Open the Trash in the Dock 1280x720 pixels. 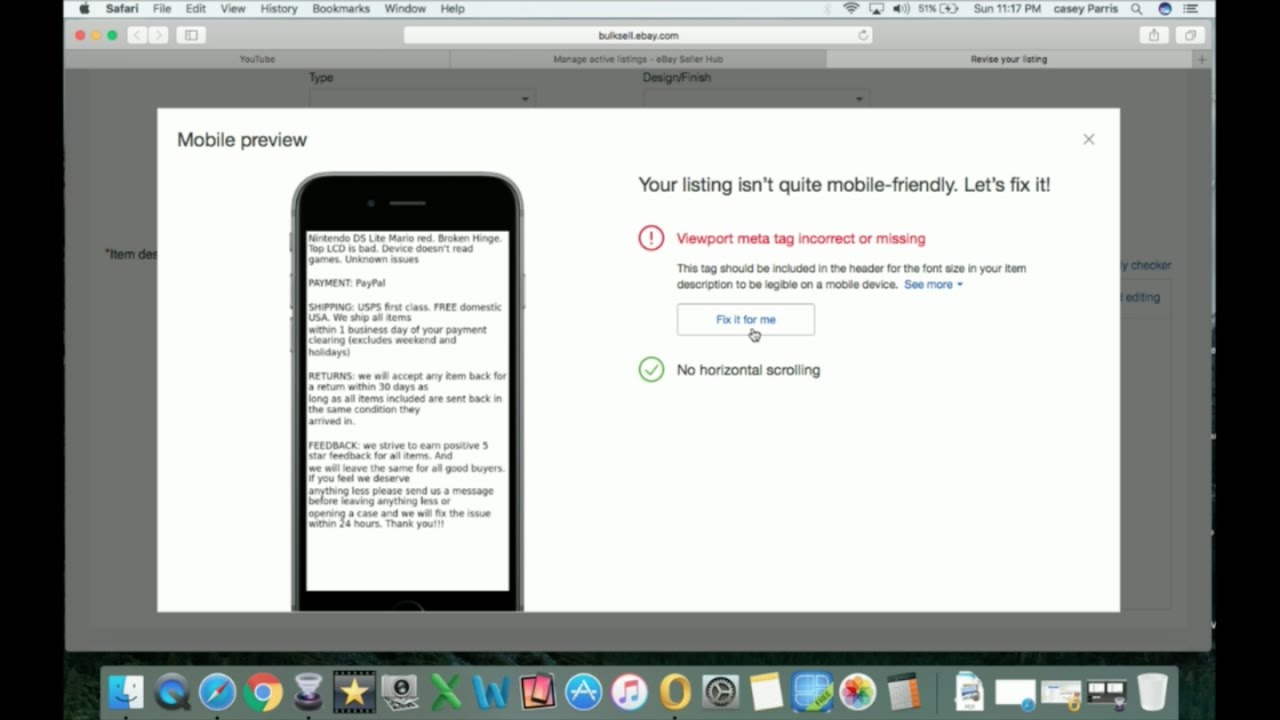1152,692
